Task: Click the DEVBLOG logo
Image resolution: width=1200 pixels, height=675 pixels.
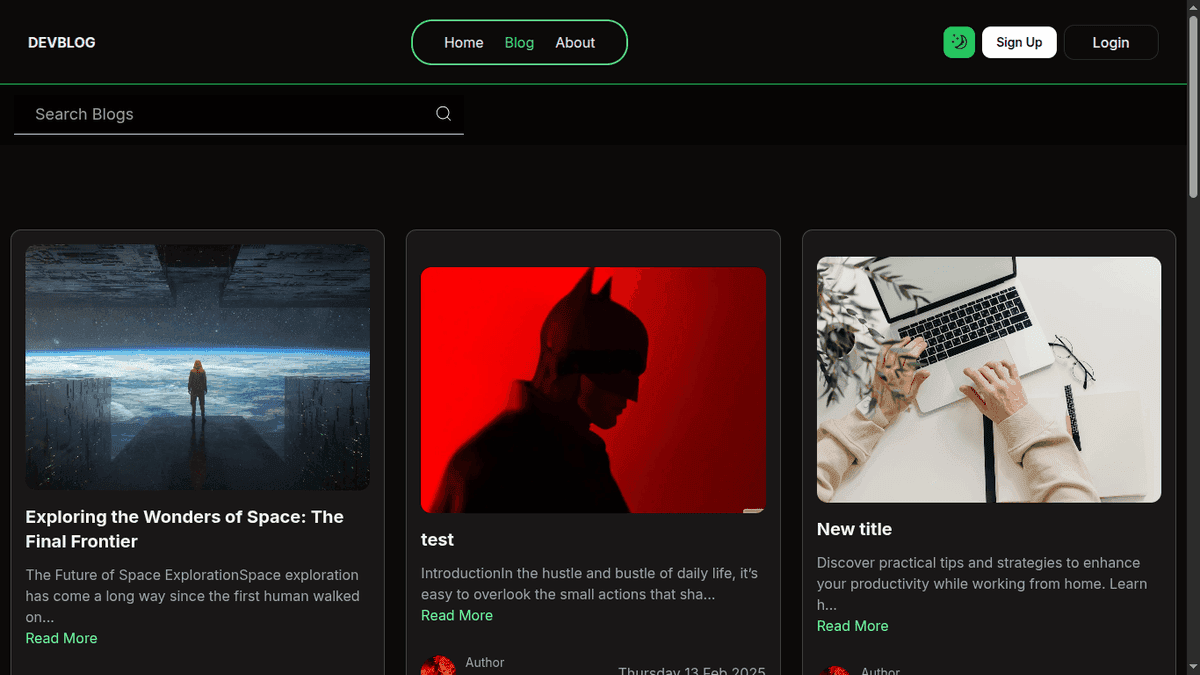Action: click(x=61, y=42)
